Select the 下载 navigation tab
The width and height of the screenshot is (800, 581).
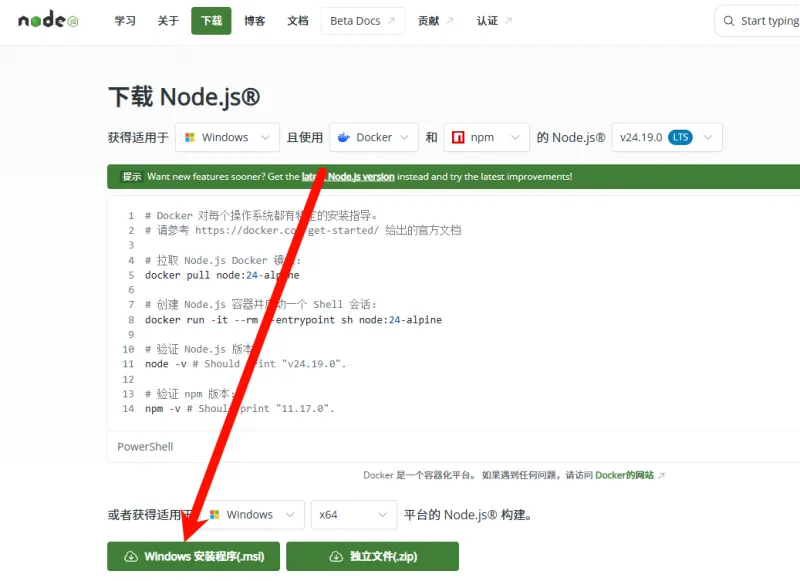click(x=211, y=21)
